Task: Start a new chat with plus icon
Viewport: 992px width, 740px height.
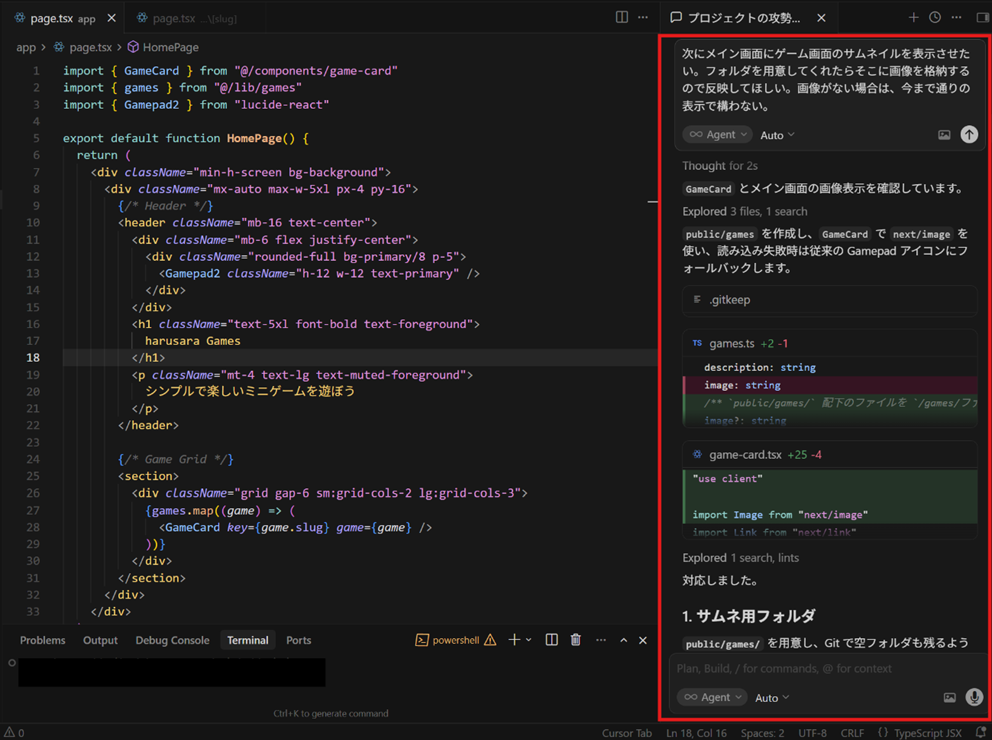Action: click(x=913, y=17)
